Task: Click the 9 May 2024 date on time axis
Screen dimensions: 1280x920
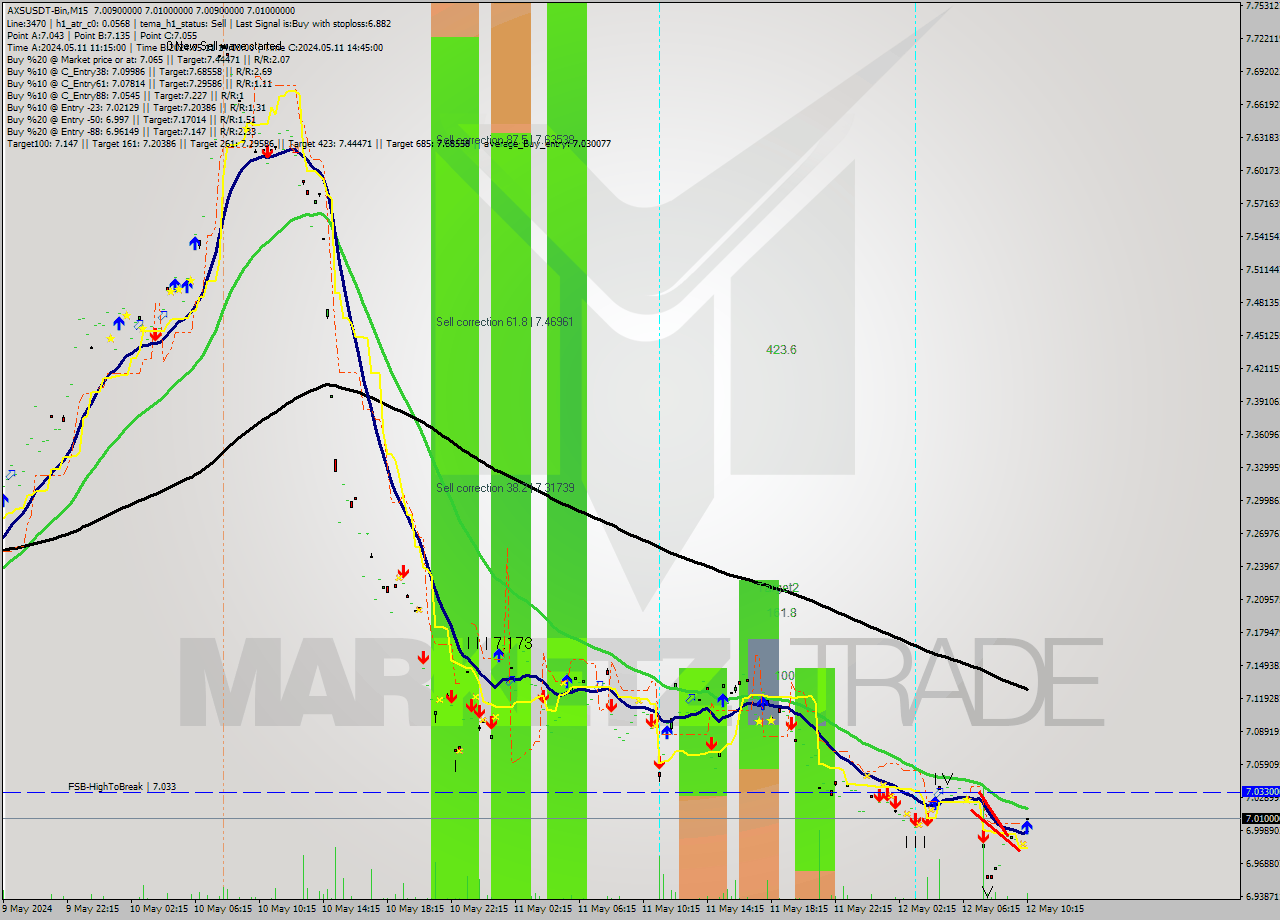Action: (28, 909)
